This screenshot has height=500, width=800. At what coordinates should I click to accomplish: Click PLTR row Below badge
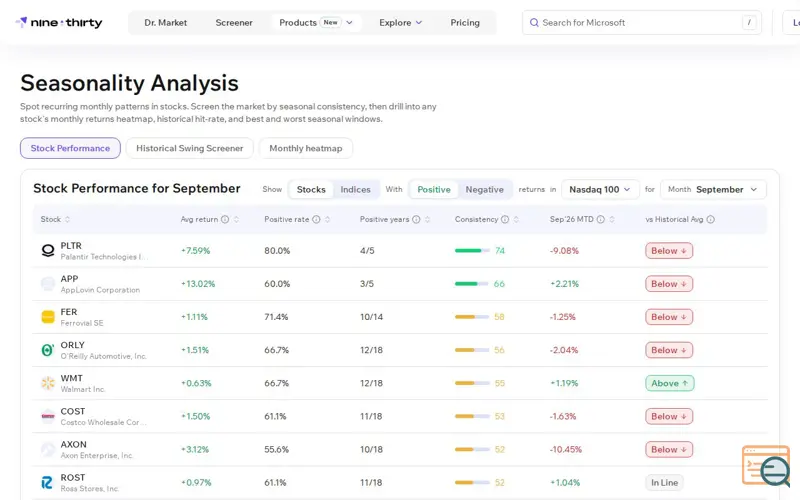669,251
